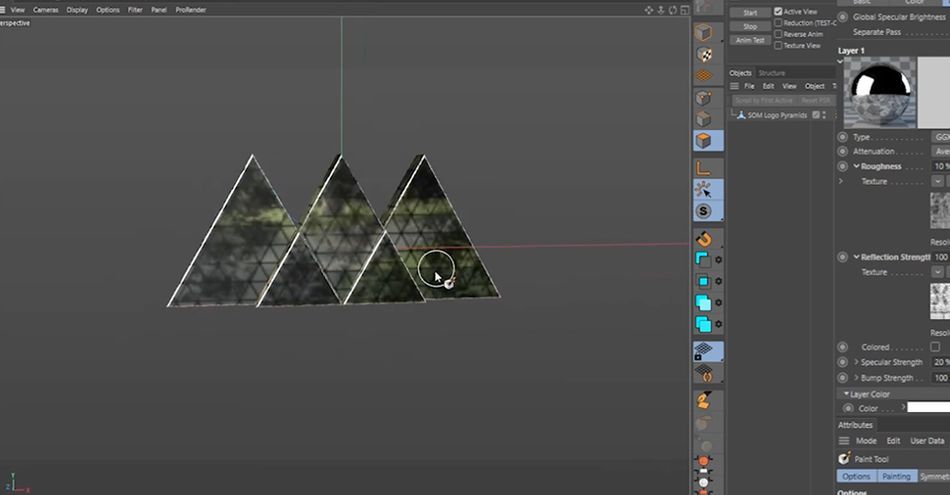
Task: Check the Colored checkbox
Action: tap(935, 347)
